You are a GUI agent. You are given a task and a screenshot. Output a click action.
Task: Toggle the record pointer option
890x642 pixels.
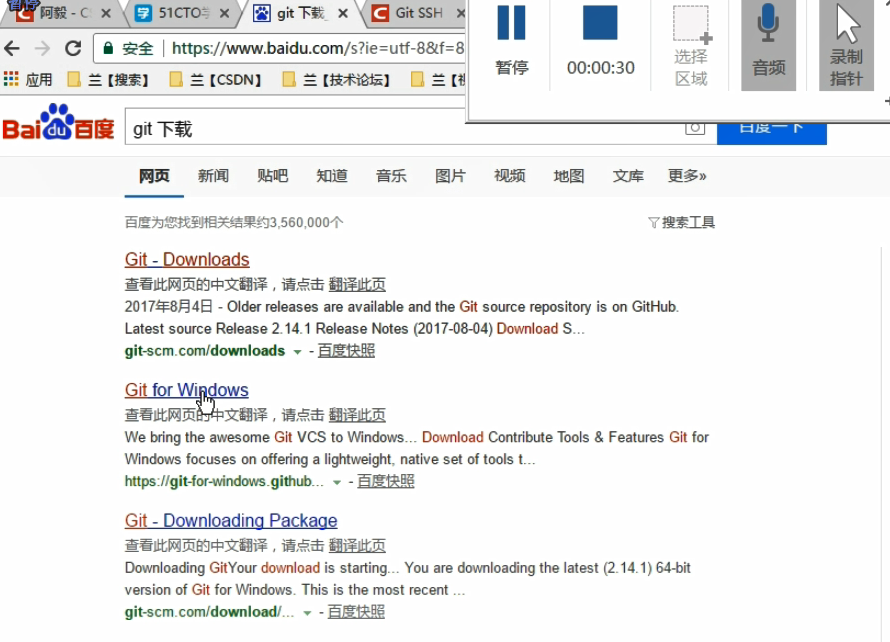[846, 45]
